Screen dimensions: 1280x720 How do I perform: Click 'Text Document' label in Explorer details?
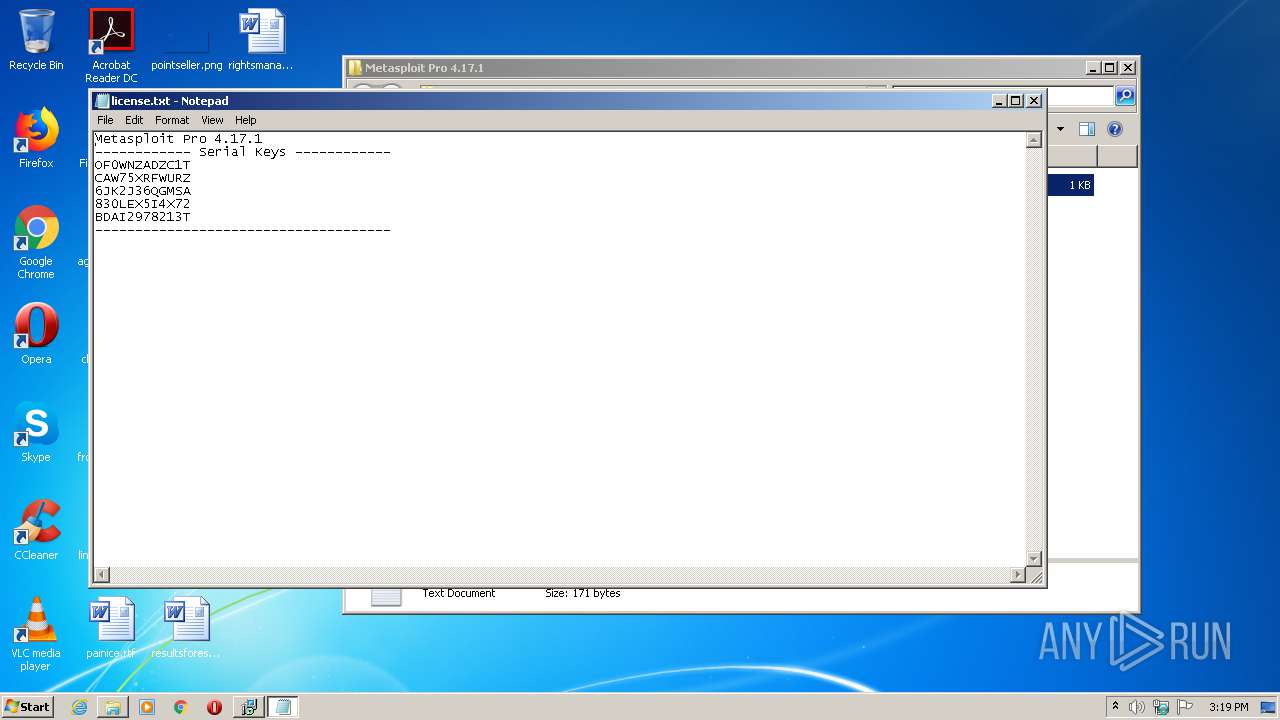point(459,593)
